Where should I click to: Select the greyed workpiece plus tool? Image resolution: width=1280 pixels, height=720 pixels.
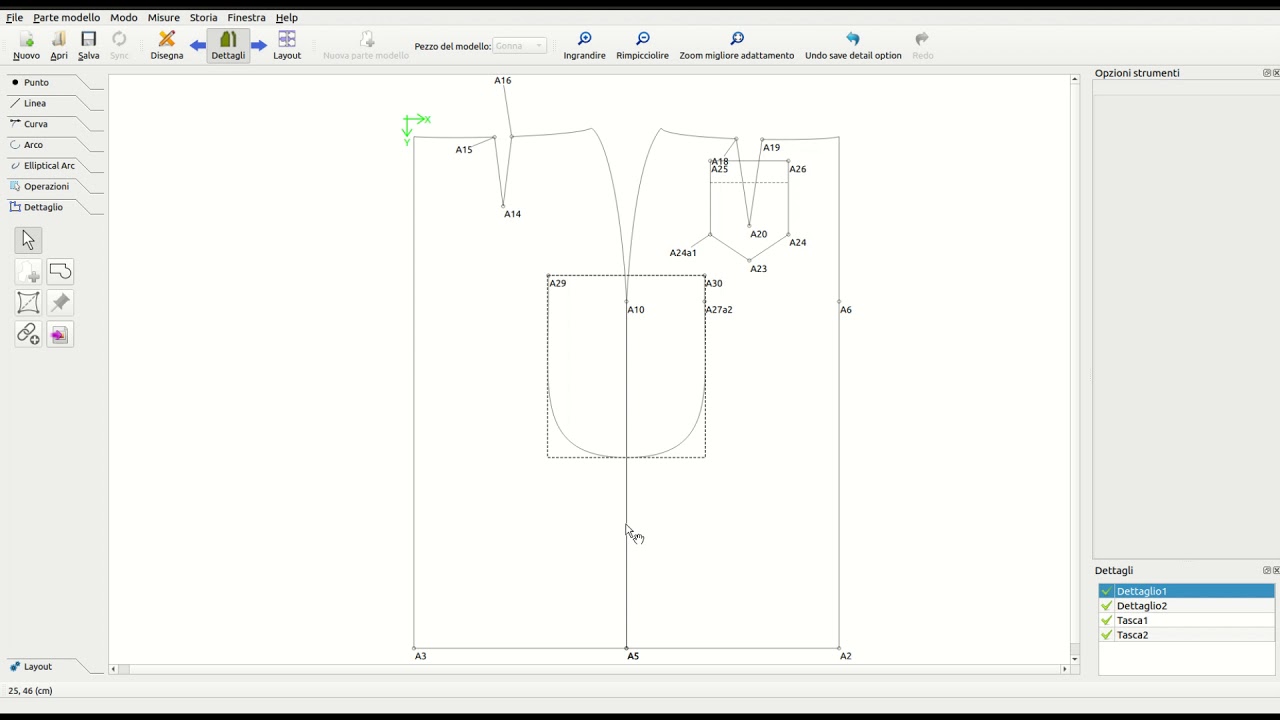coord(28,272)
